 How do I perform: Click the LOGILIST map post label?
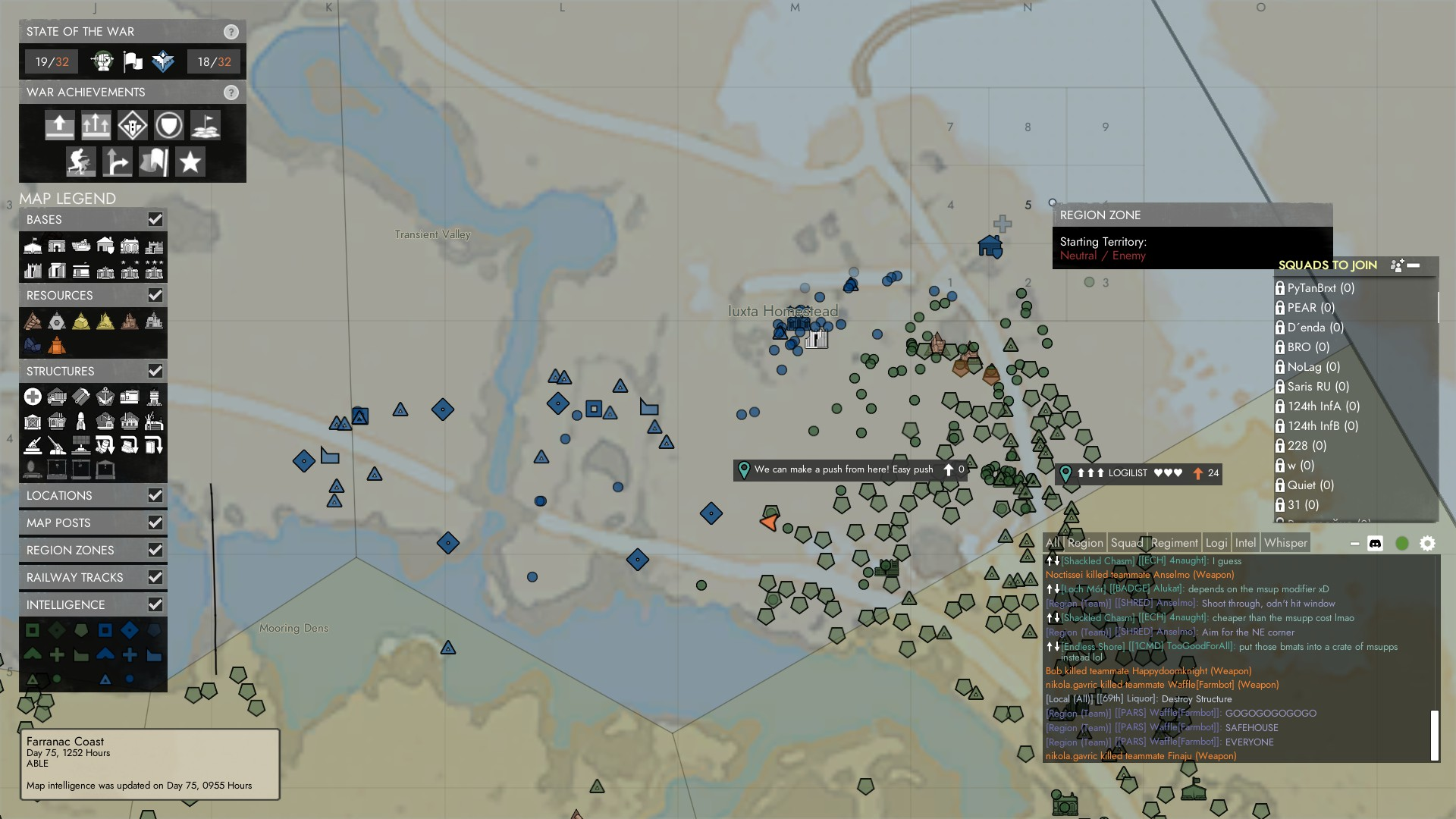pos(1128,473)
